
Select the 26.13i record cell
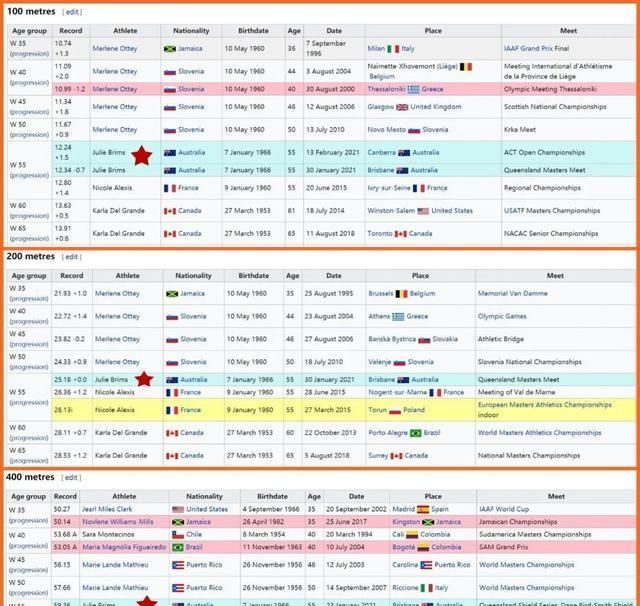point(72,410)
